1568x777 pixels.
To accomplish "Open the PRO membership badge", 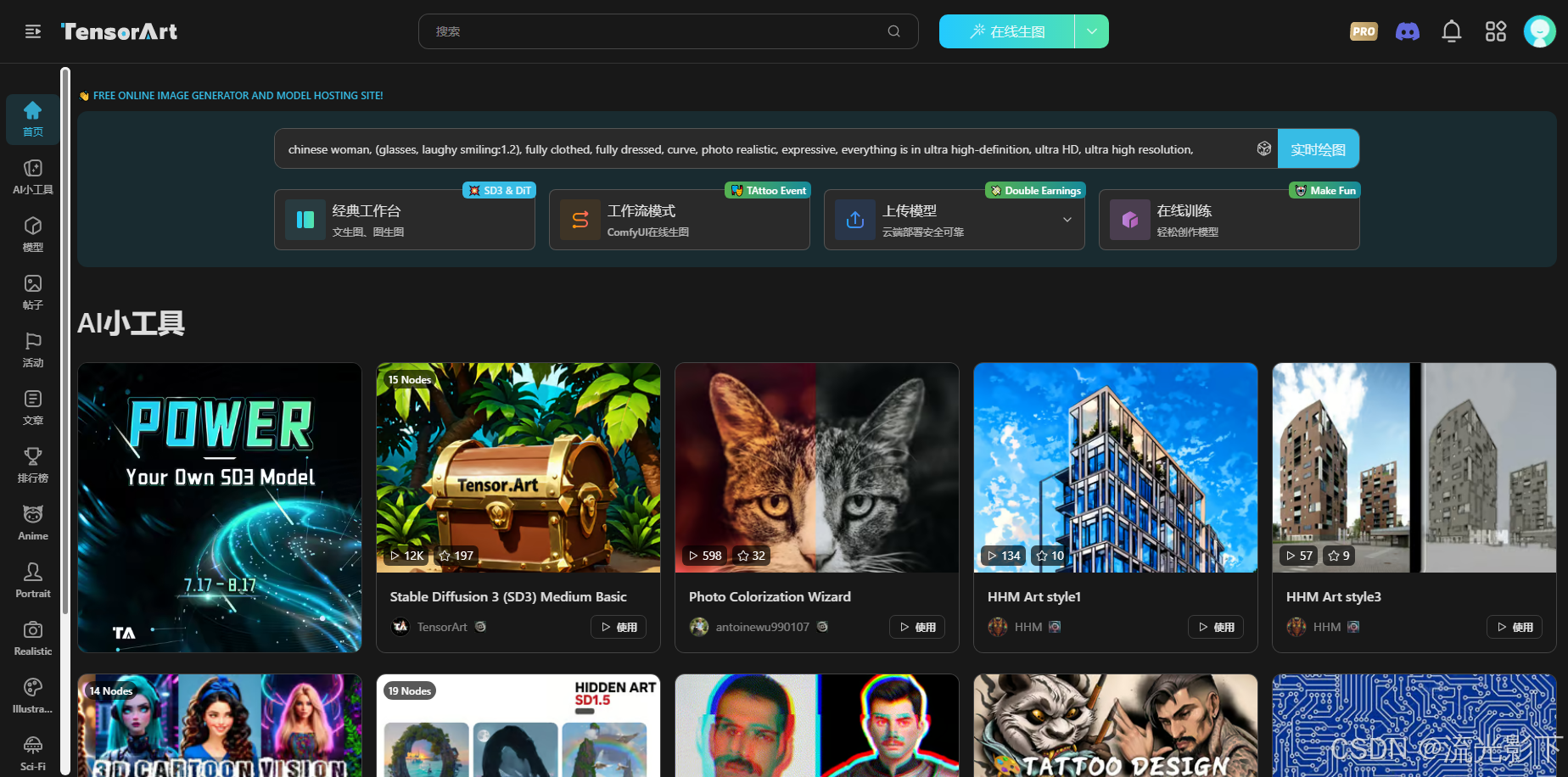I will 1364,31.
